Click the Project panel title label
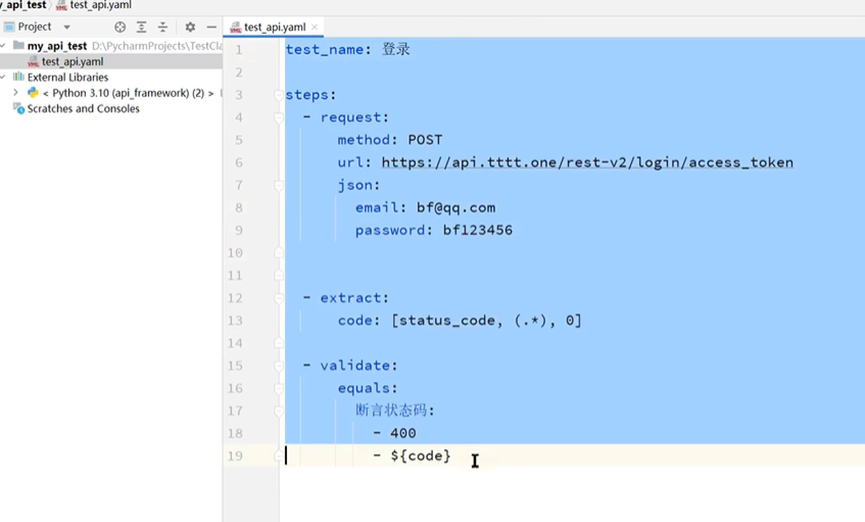This screenshot has height=522, width=865. pos(34,26)
